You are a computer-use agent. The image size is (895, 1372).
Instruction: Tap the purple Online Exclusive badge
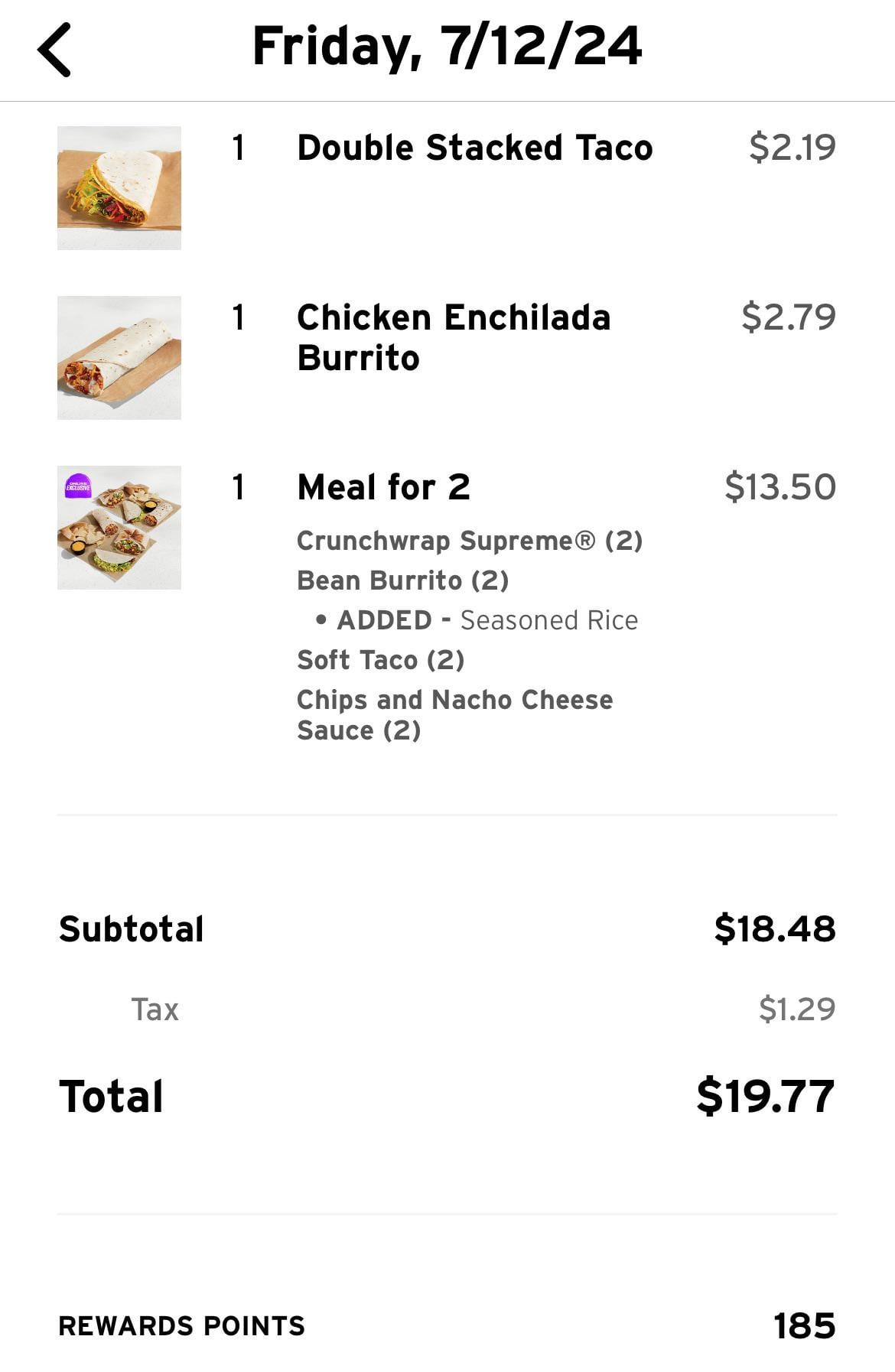pos(78,486)
